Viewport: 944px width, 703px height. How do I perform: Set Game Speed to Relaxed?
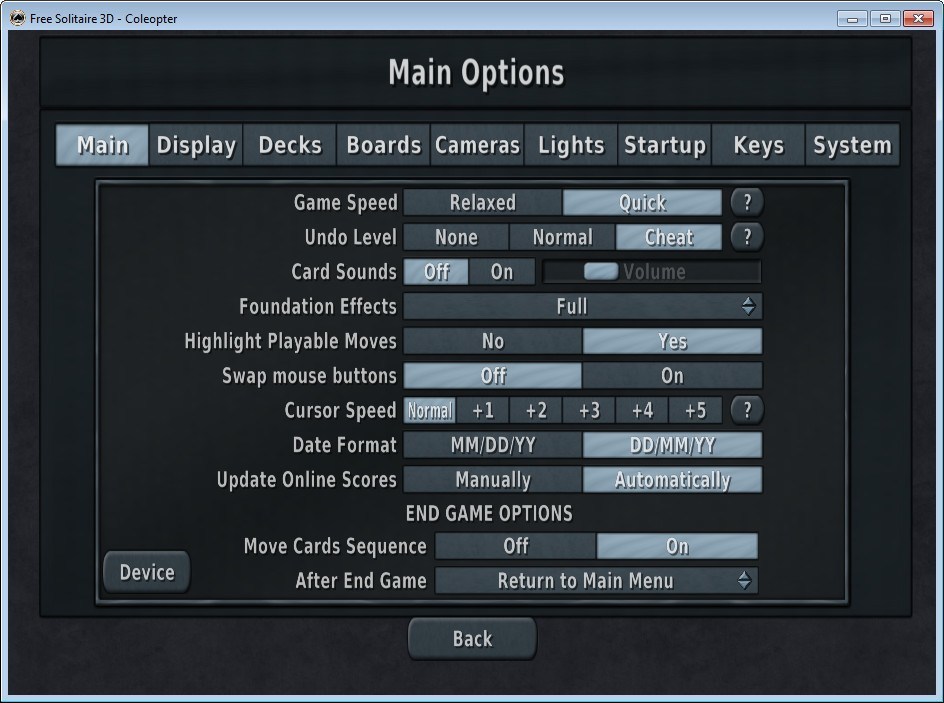[482, 203]
